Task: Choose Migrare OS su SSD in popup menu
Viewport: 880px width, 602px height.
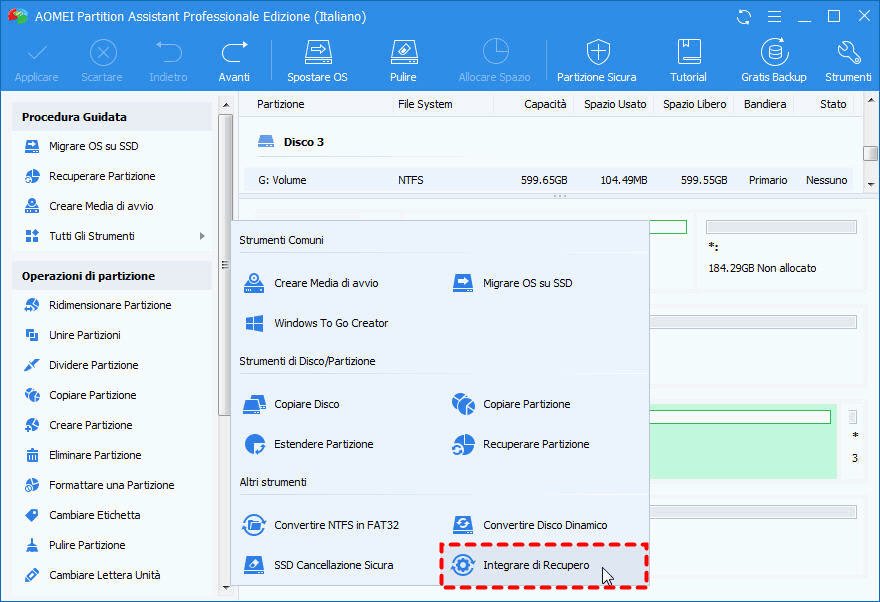Action: point(512,283)
